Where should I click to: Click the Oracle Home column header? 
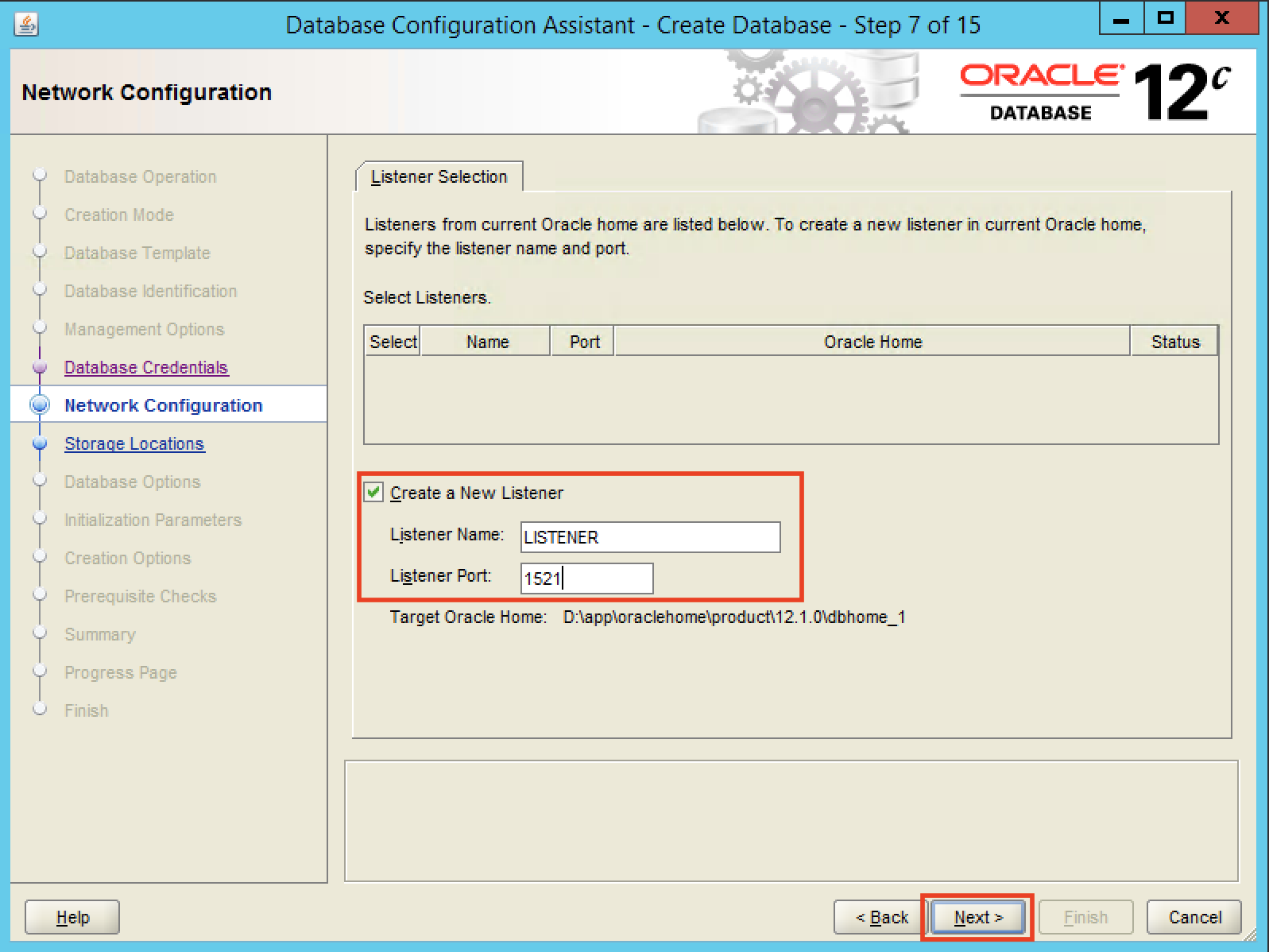point(872,342)
